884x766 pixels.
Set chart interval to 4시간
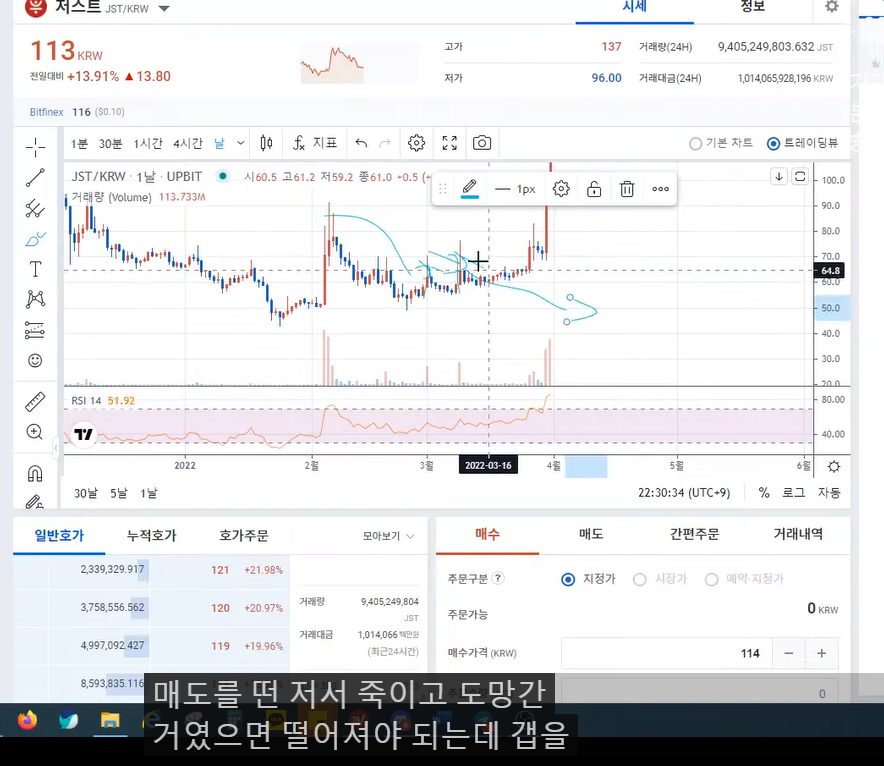[188, 143]
